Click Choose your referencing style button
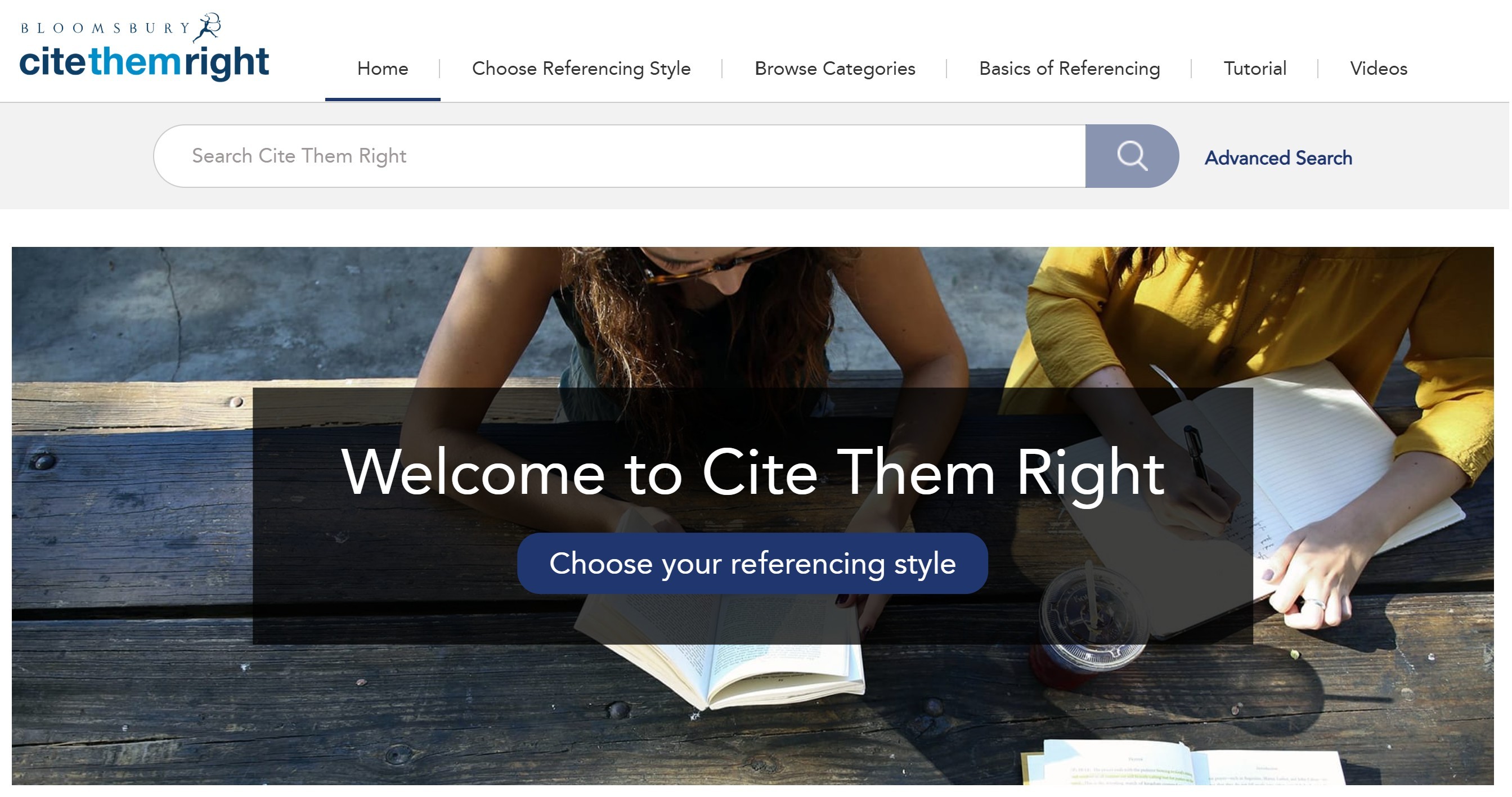The height and width of the screenshot is (797, 1512). 752,564
